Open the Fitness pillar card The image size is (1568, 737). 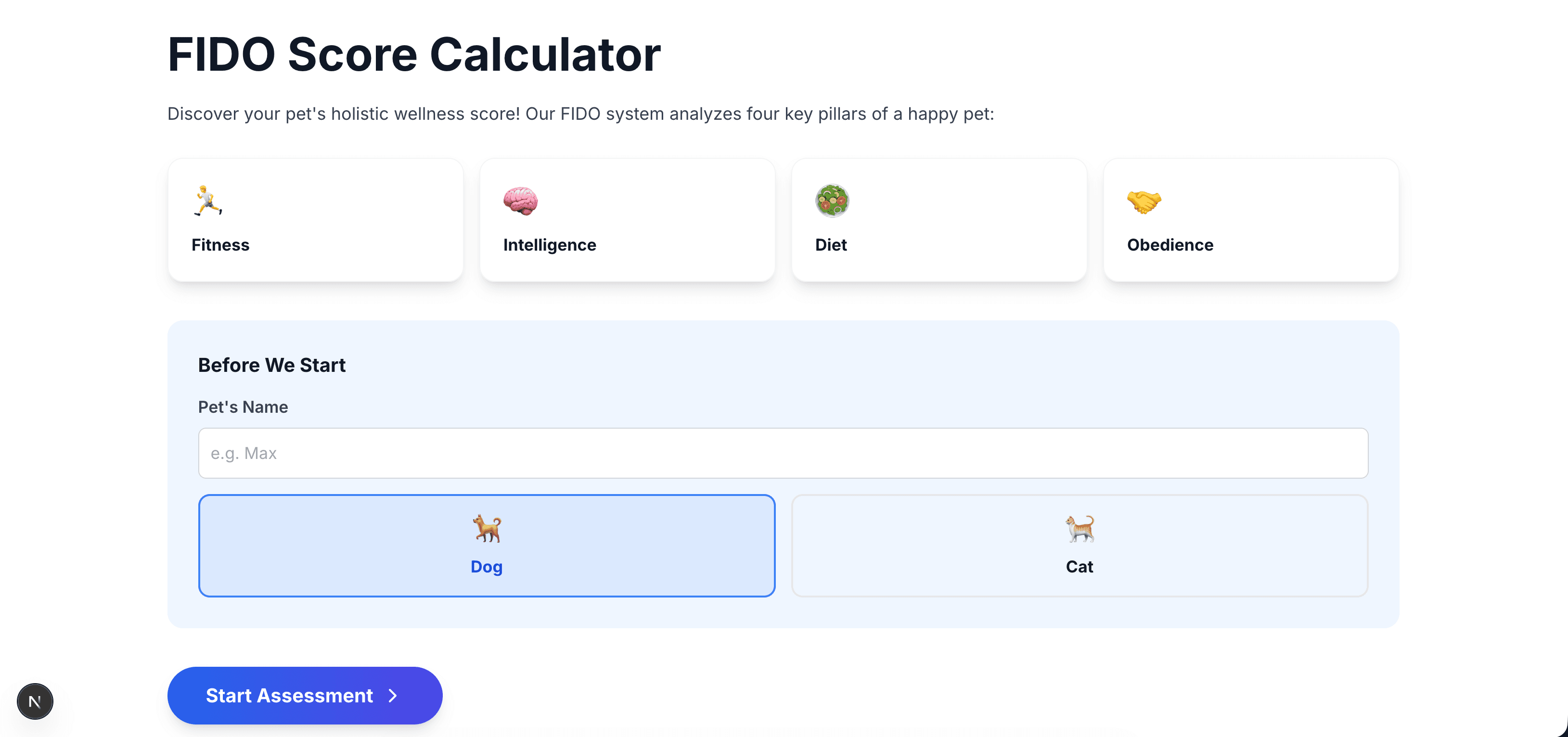(315, 220)
